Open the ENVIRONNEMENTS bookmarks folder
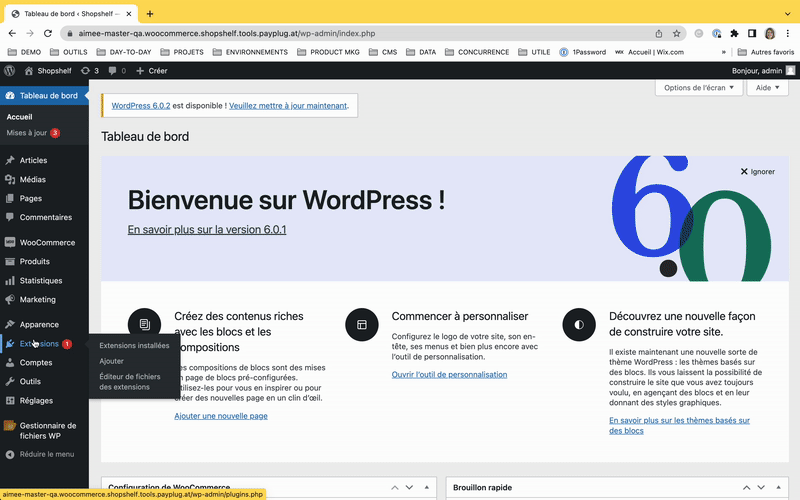This screenshot has width=800, height=500. coord(250,52)
